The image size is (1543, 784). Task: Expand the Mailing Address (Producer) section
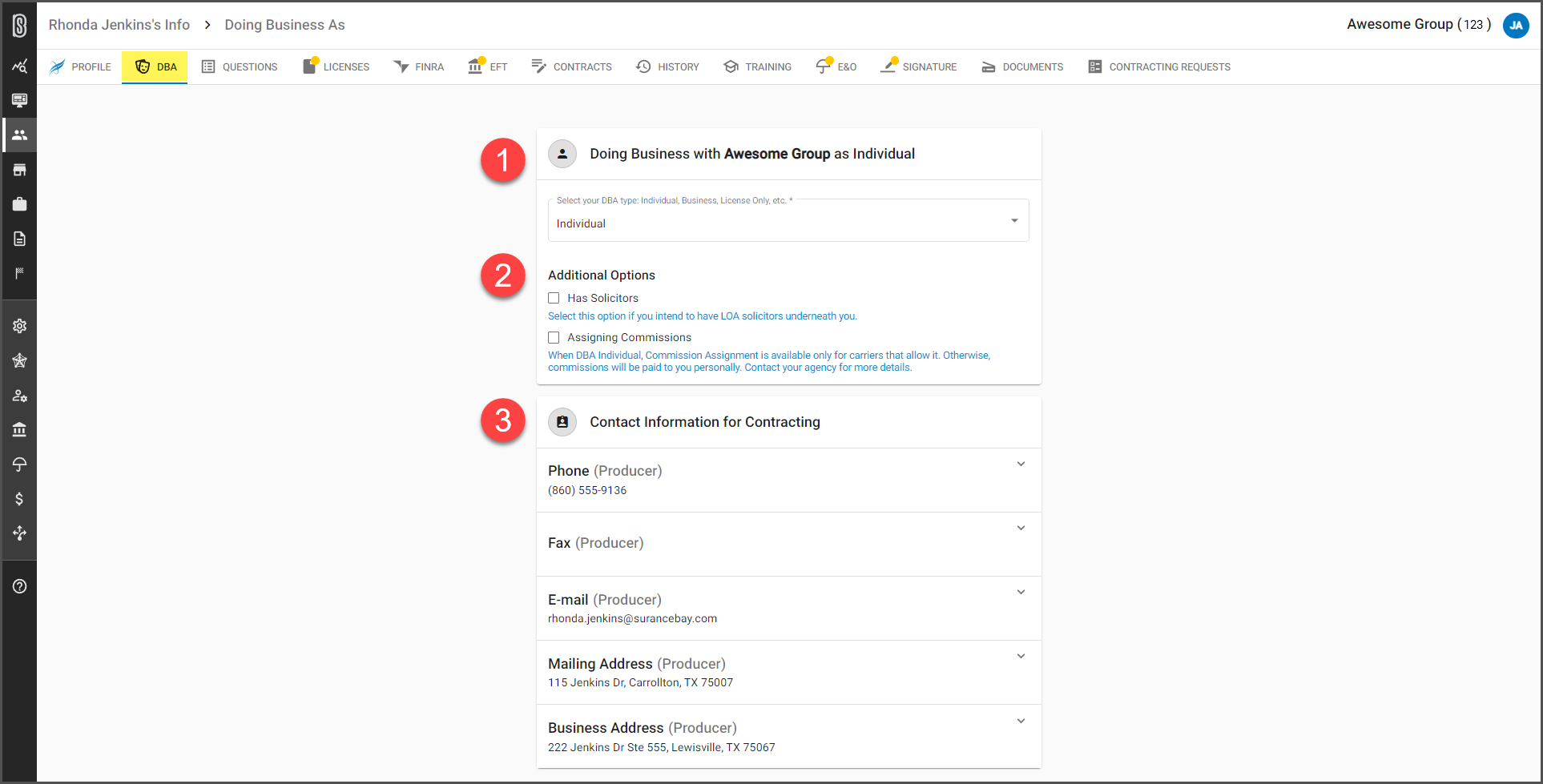tap(788, 672)
